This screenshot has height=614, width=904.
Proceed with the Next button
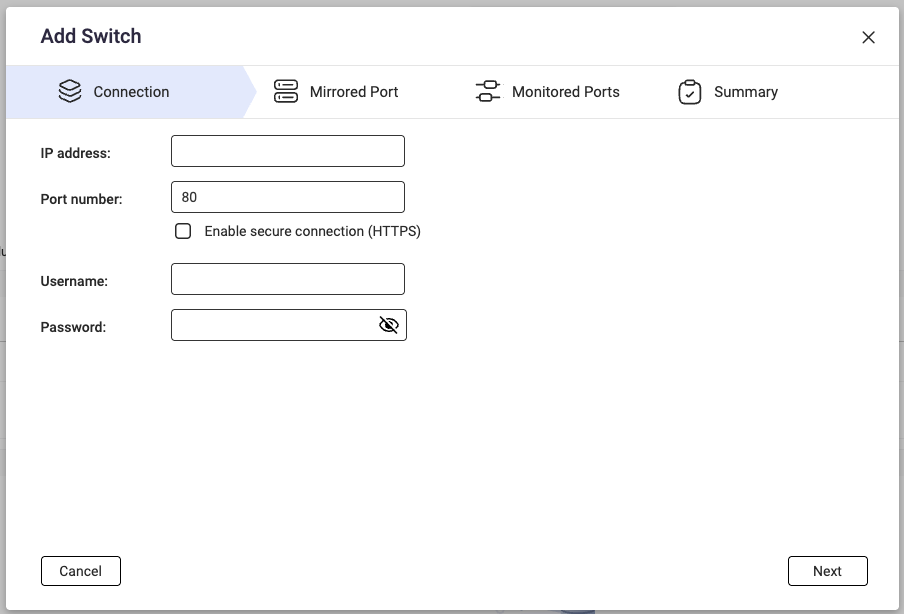tap(827, 571)
